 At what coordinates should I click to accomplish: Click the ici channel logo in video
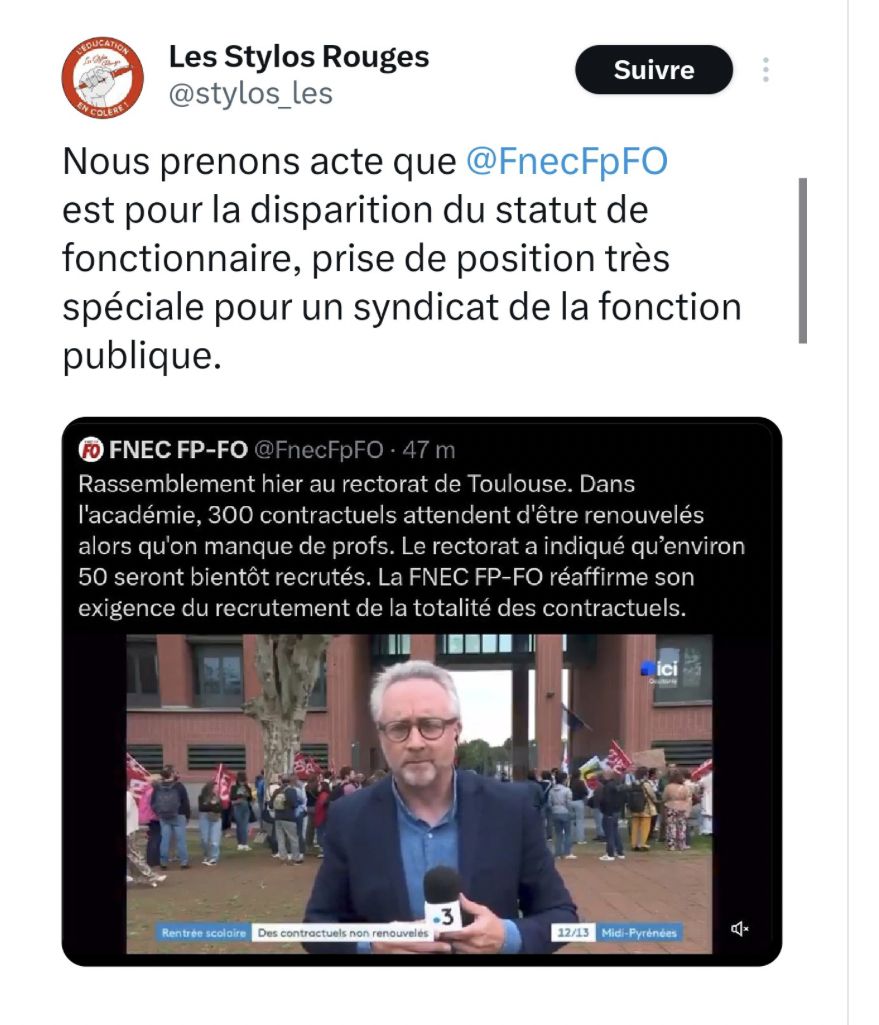[660, 669]
